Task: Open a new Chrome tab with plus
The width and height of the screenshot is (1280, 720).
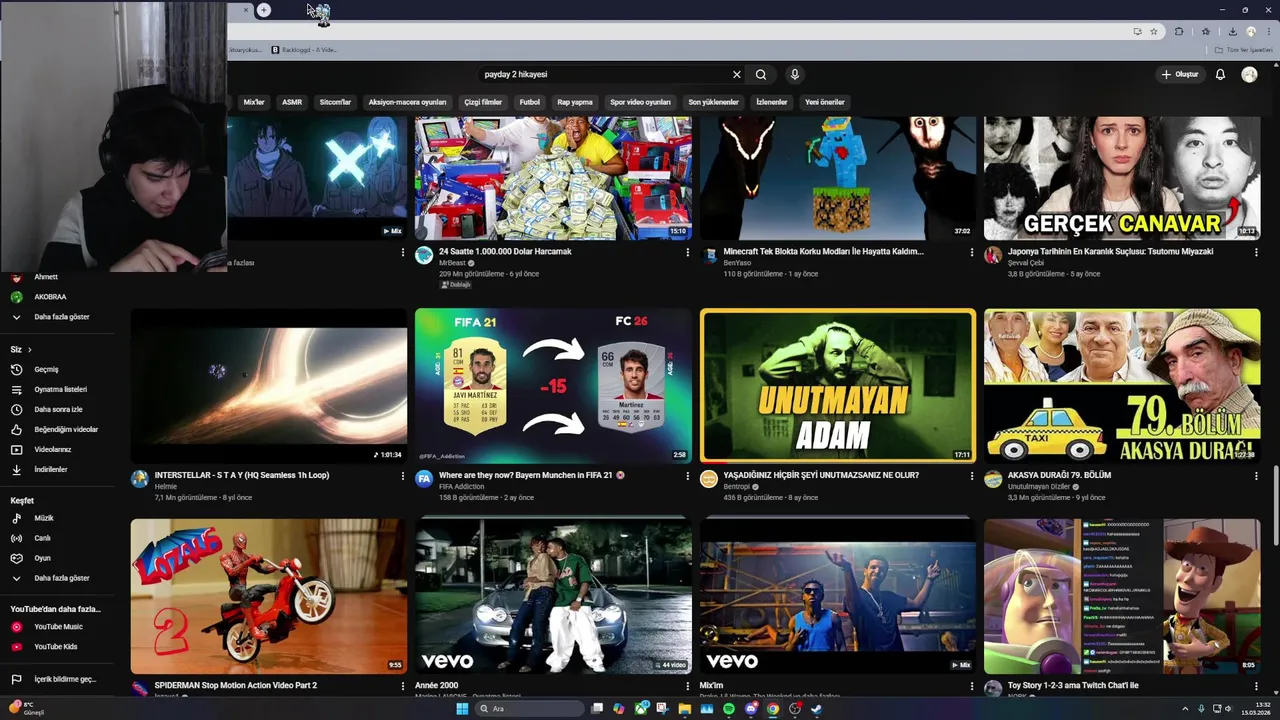Action: pyautogui.click(x=264, y=10)
